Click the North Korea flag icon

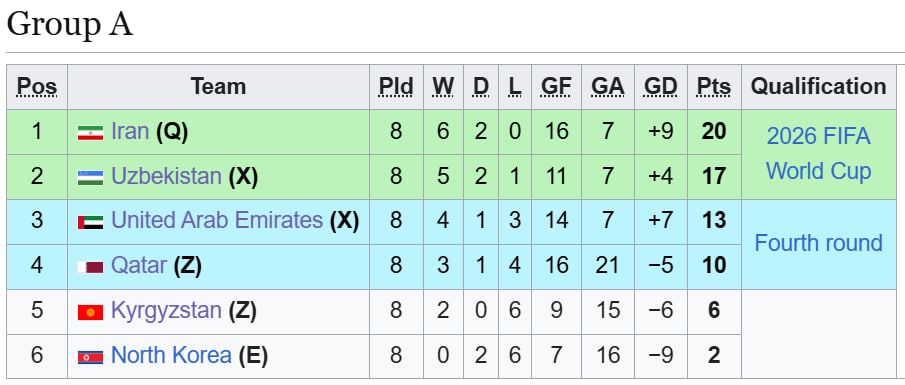click(x=90, y=357)
